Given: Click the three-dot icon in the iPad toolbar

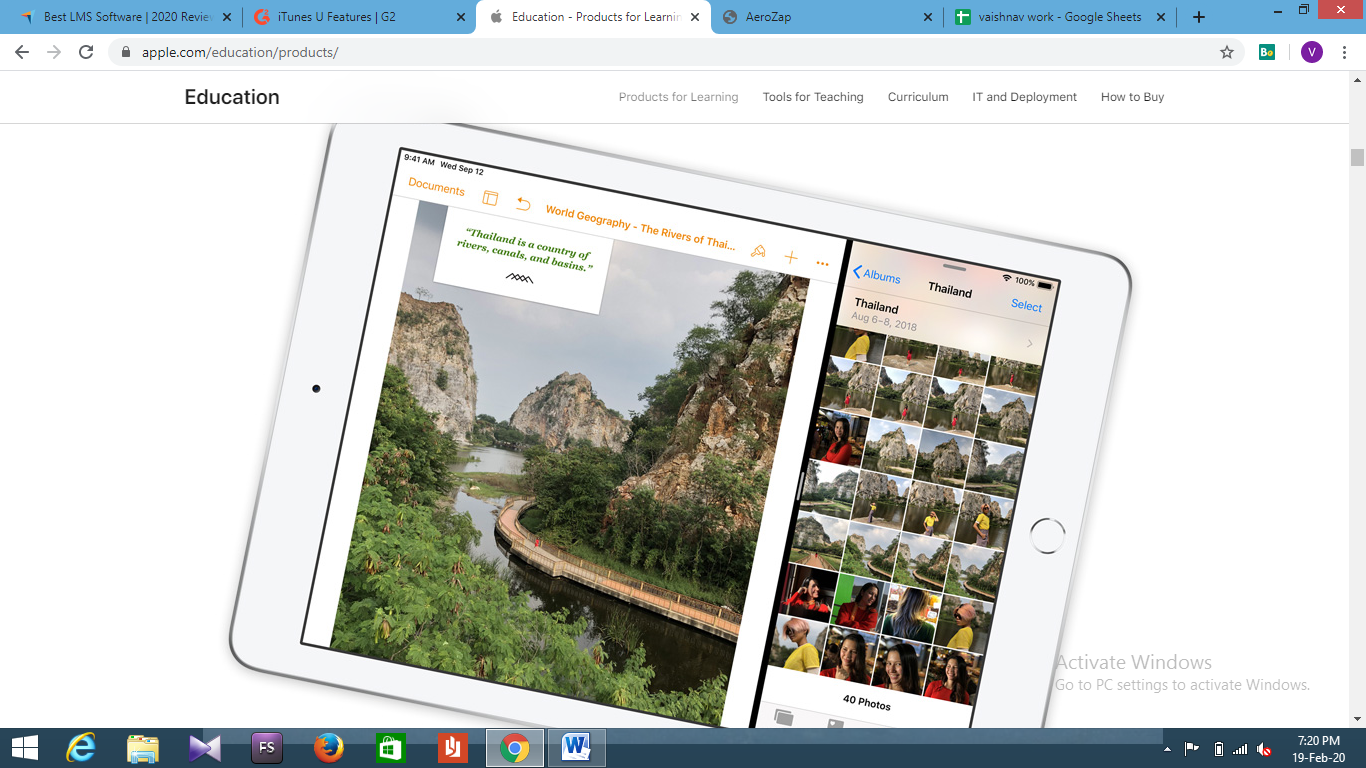Looking at the screenshot, I should [822, 264].
